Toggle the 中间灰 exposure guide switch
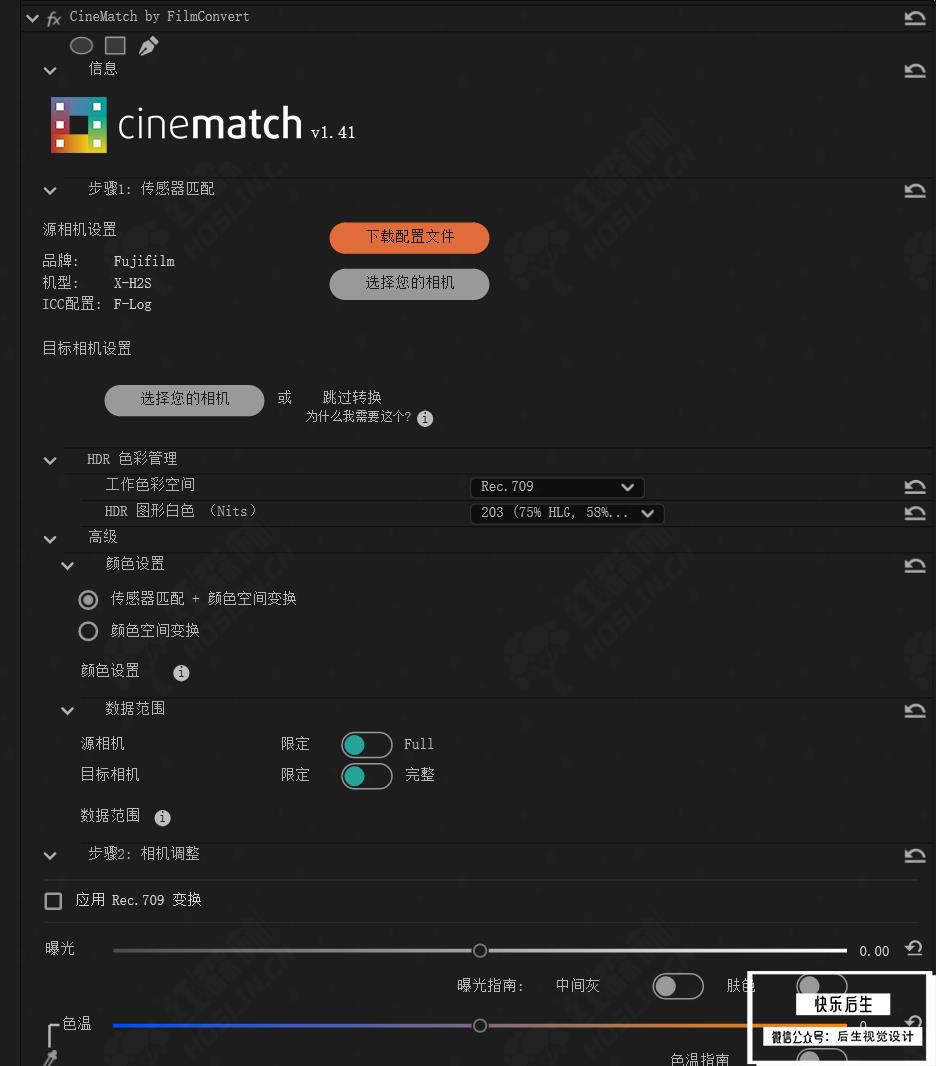 tap(678, 986)
